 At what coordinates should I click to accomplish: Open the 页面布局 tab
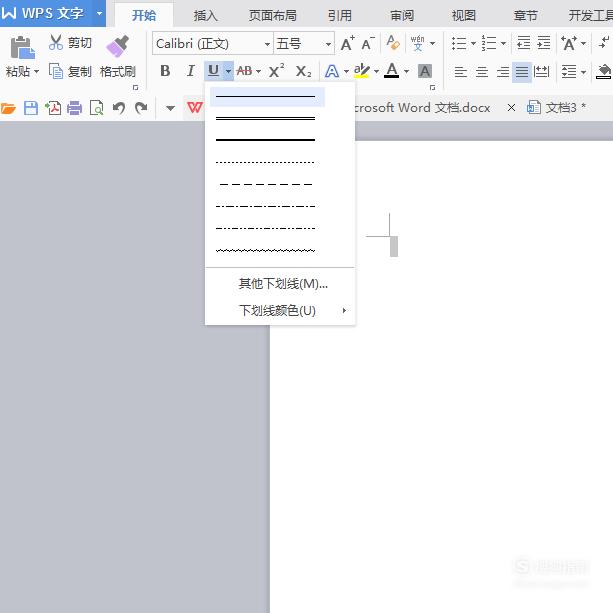pyautogui.click(x=273, y=16)
